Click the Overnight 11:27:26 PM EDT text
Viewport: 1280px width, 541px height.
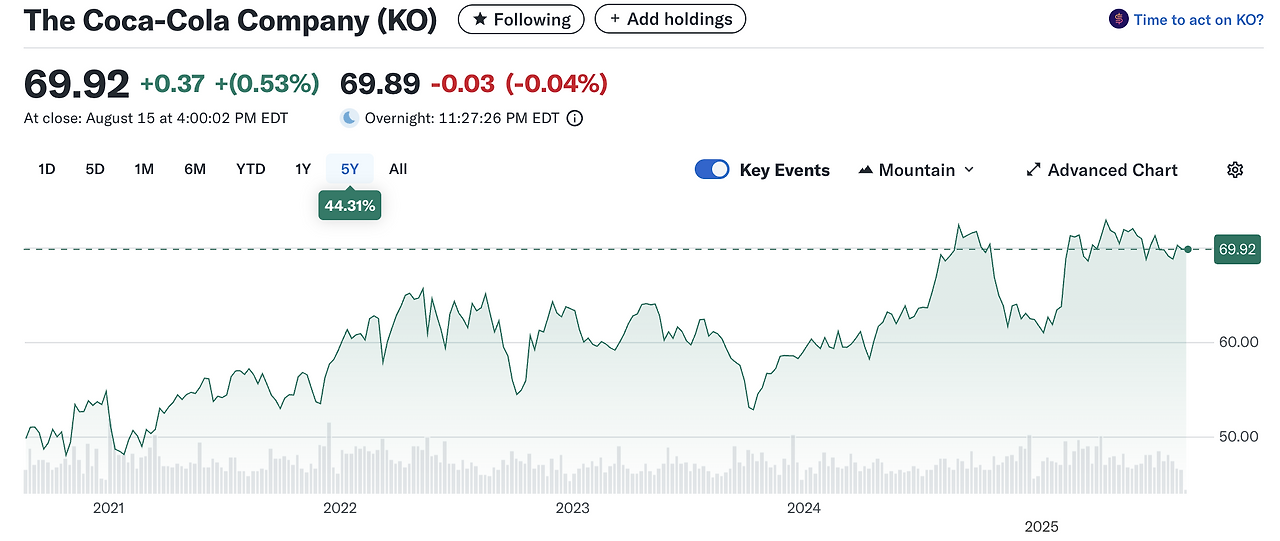(462, 118)
